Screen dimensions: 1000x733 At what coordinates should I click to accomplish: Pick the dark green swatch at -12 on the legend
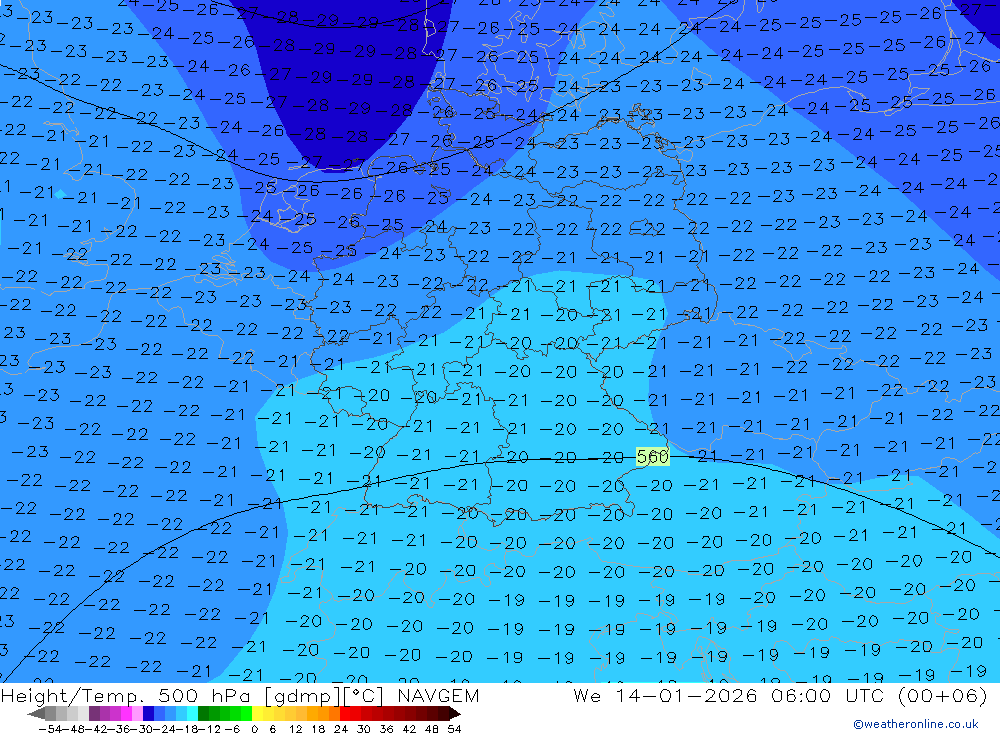click(x=203, y=714)
